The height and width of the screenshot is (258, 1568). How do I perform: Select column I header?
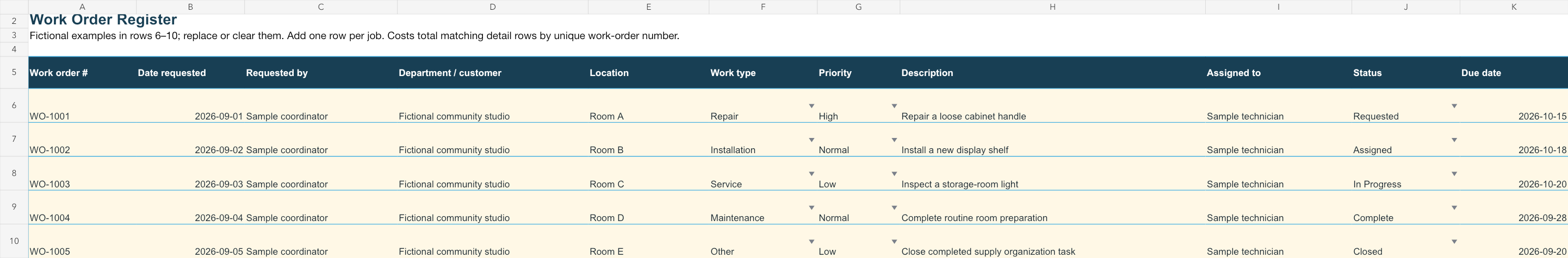[x=1278, y=7]
